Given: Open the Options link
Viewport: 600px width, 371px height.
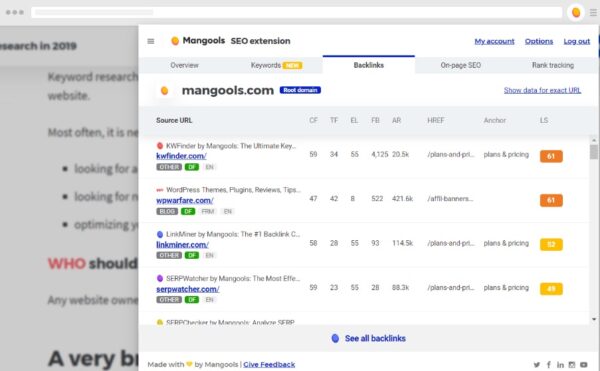Looking at the screenshot, I should [539, 41].
